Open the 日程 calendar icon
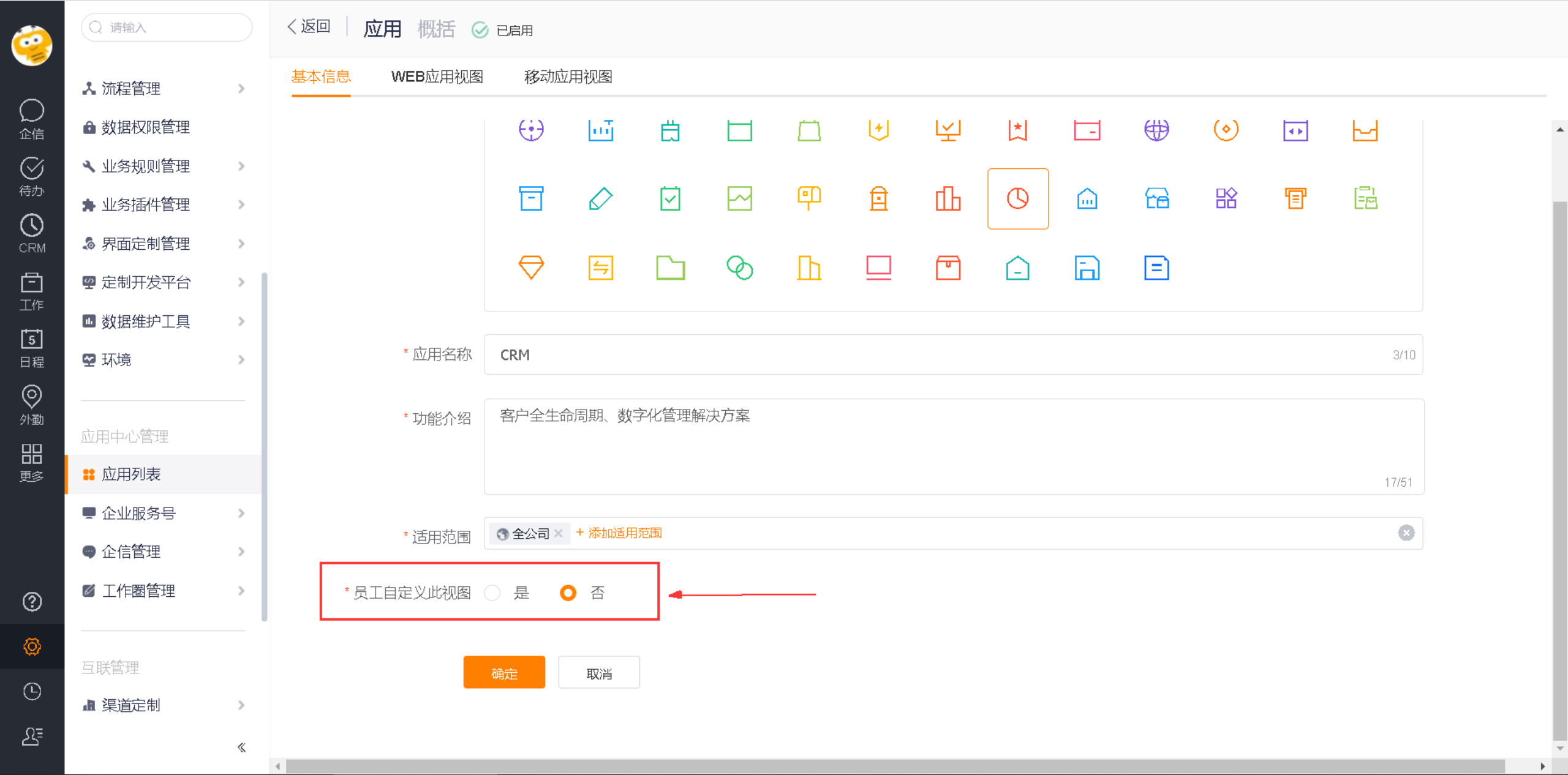This screenshot has width=1568, height=775. coord(32,348)
